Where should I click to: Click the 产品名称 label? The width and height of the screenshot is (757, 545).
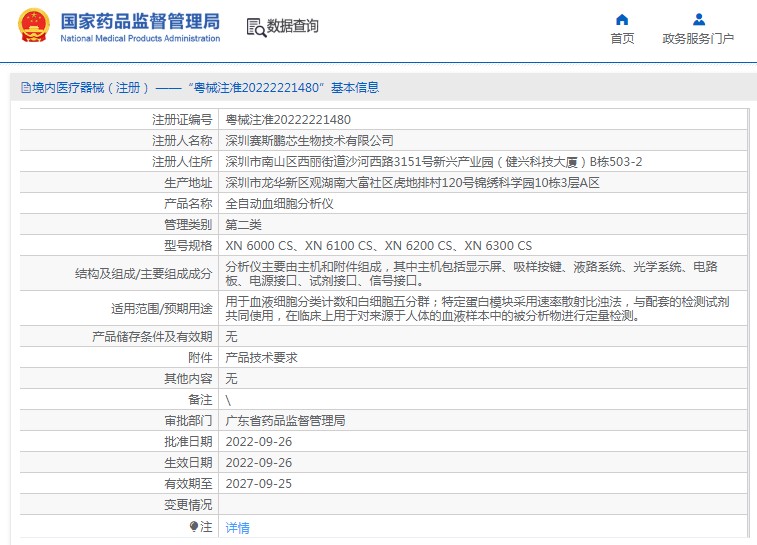(x=188, y=204)
